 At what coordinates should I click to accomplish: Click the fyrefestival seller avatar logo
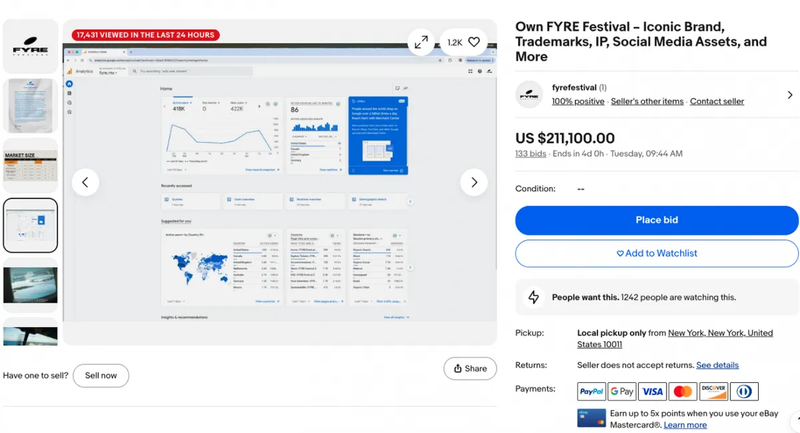click(529, 95)
